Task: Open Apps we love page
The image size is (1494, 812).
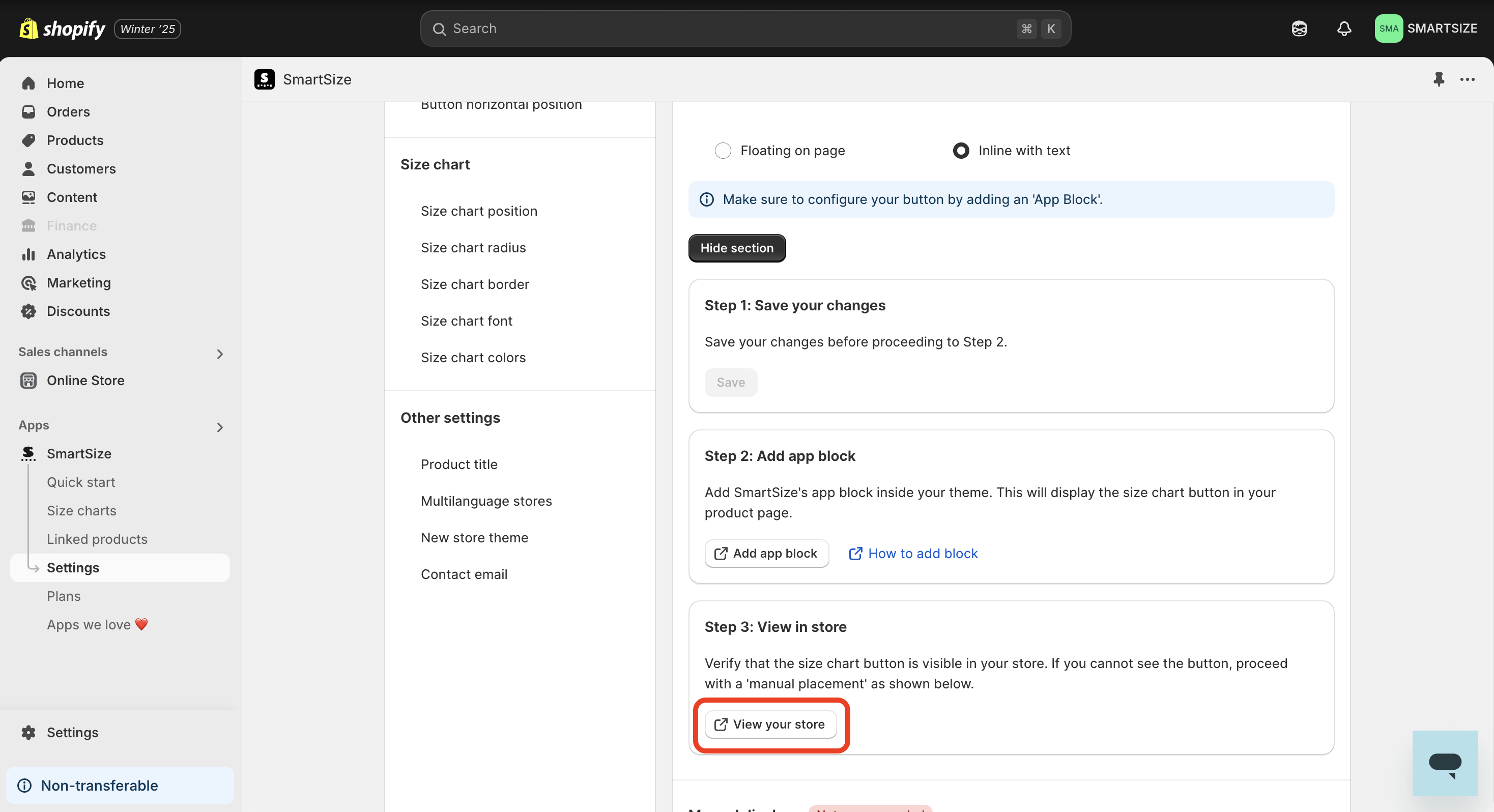Action: 97,624
